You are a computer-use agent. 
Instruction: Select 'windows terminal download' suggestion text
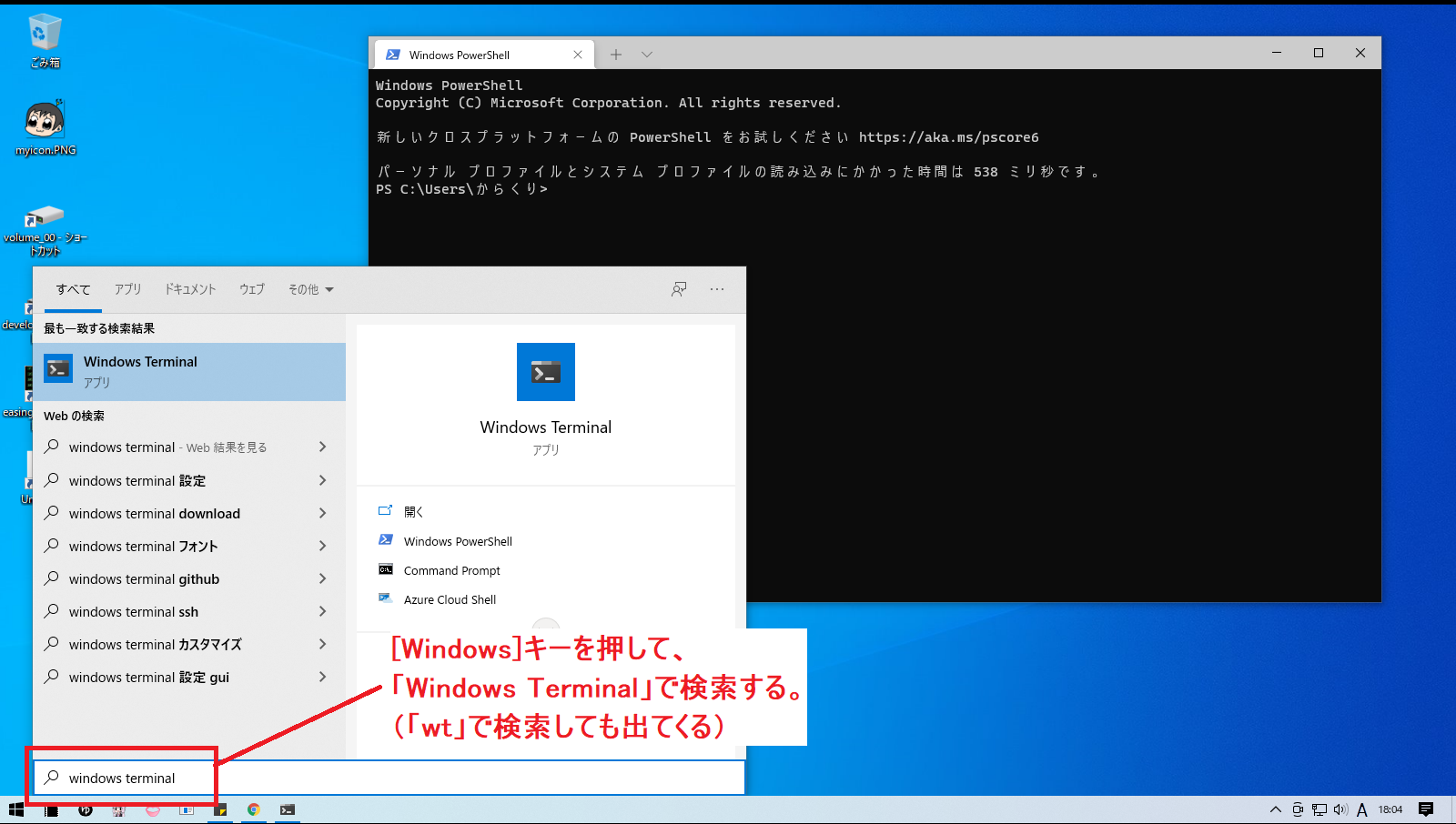[155, 514]
